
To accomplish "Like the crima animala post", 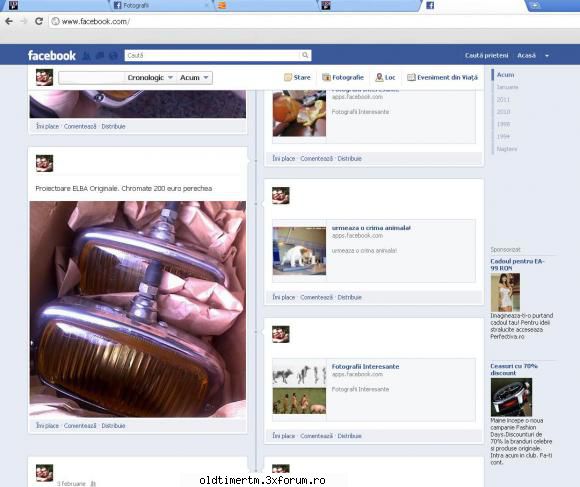I will click(x=284, y=297).
